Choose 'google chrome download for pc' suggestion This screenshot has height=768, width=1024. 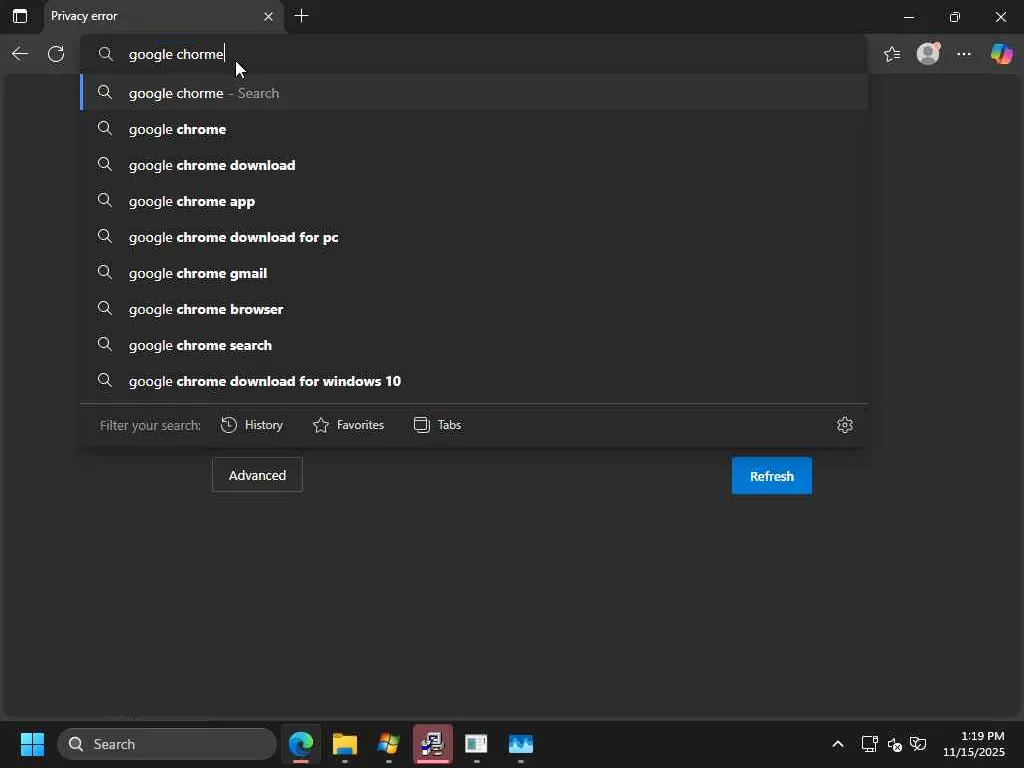click(474, 237)
